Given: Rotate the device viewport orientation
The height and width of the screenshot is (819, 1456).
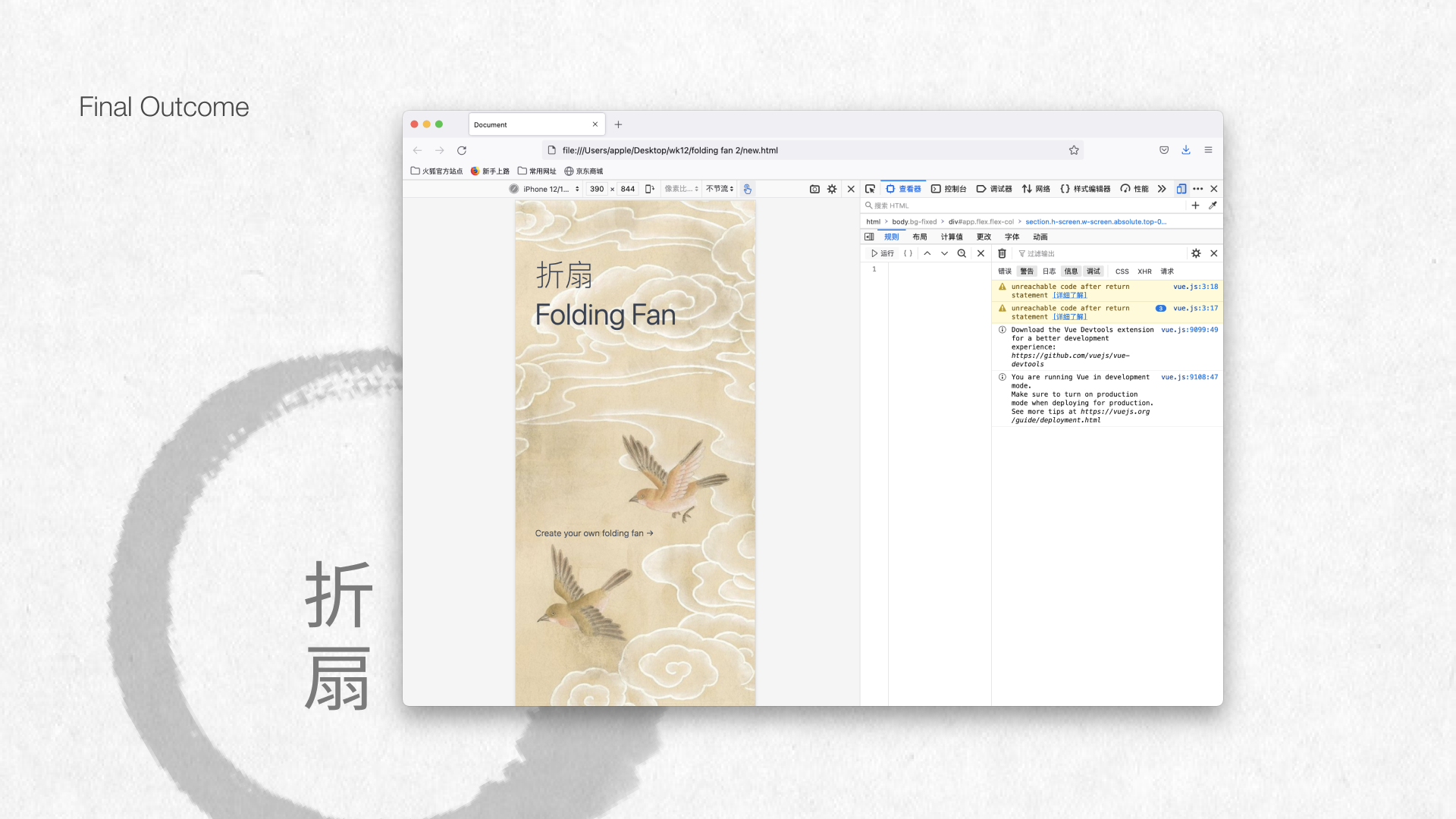Looking at the screenshot, I should (x=650, y=189).
